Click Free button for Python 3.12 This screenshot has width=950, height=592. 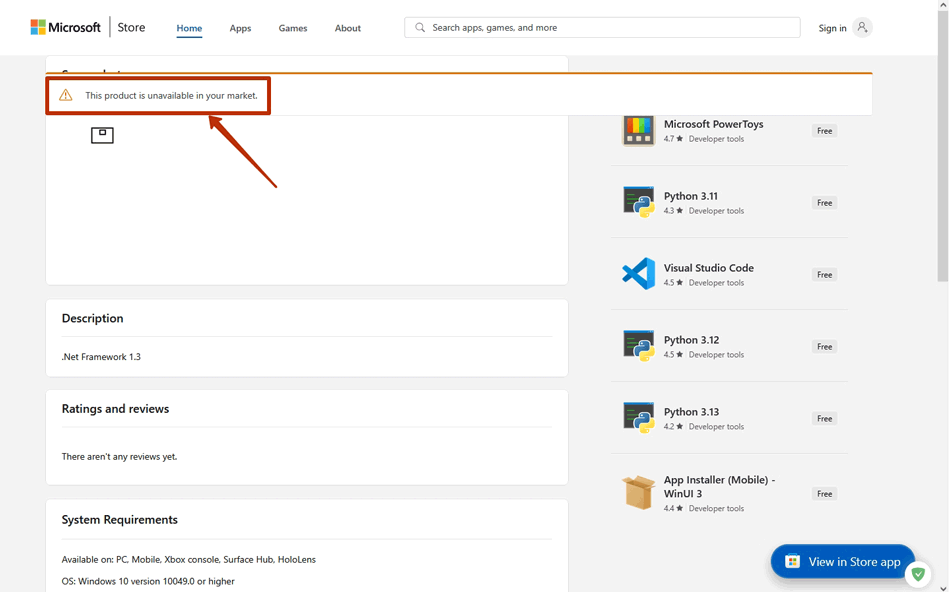(824, 347)
